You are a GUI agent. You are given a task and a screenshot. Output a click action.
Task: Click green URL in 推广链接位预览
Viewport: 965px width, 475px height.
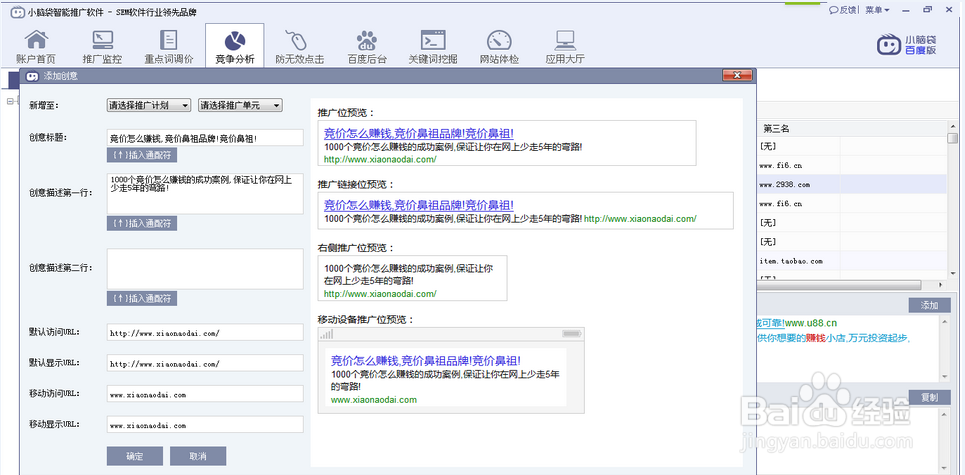tap(640, 218)
